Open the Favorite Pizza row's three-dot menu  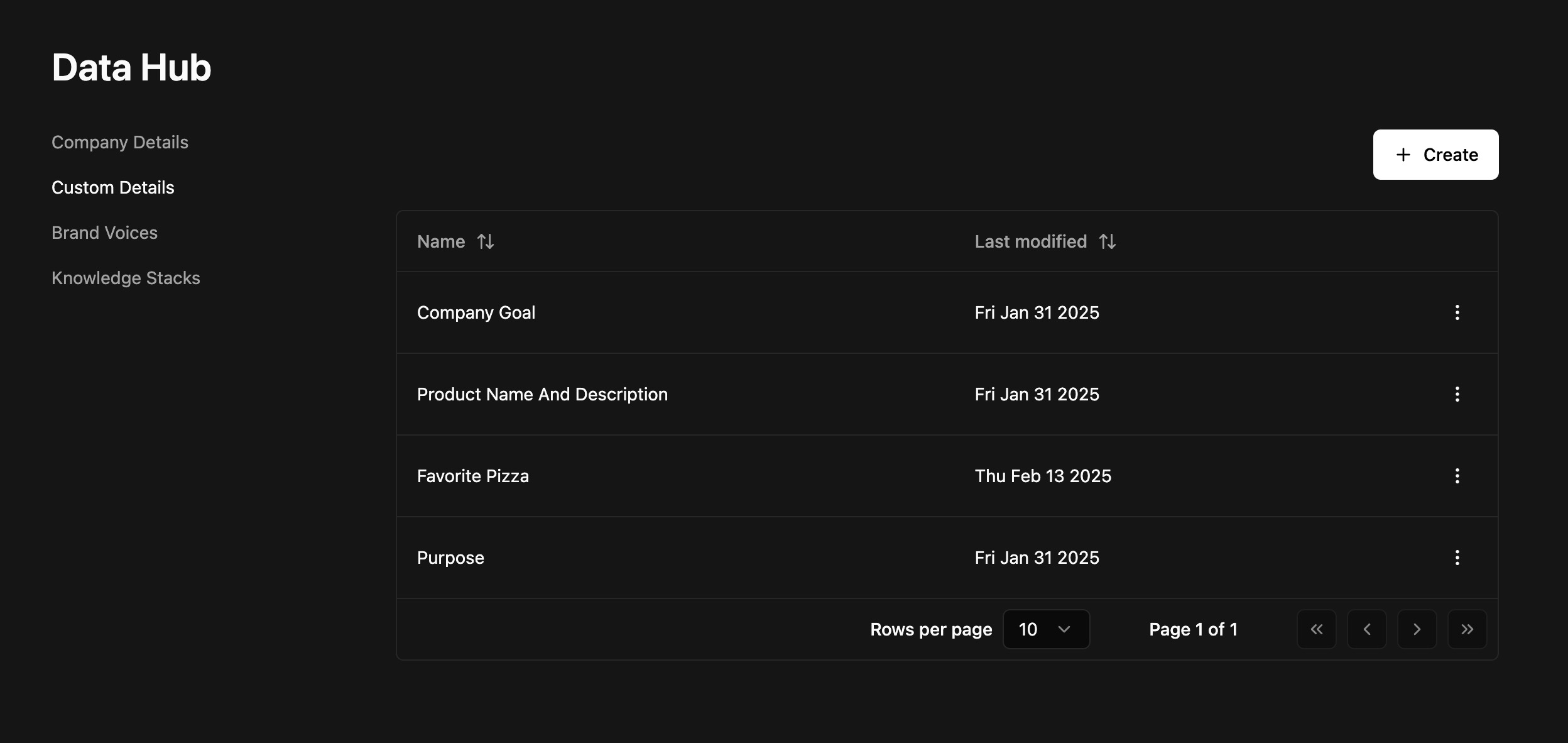1457,476
